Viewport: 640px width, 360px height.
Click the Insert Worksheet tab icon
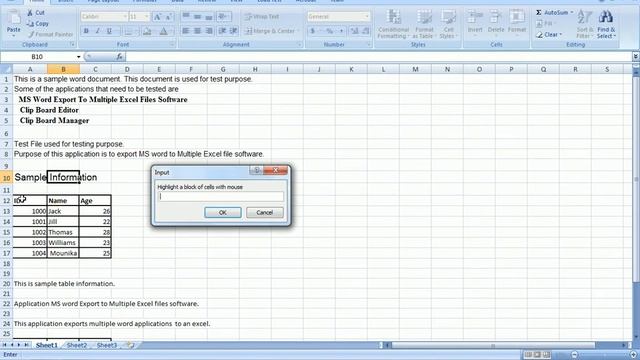[131, 345]
